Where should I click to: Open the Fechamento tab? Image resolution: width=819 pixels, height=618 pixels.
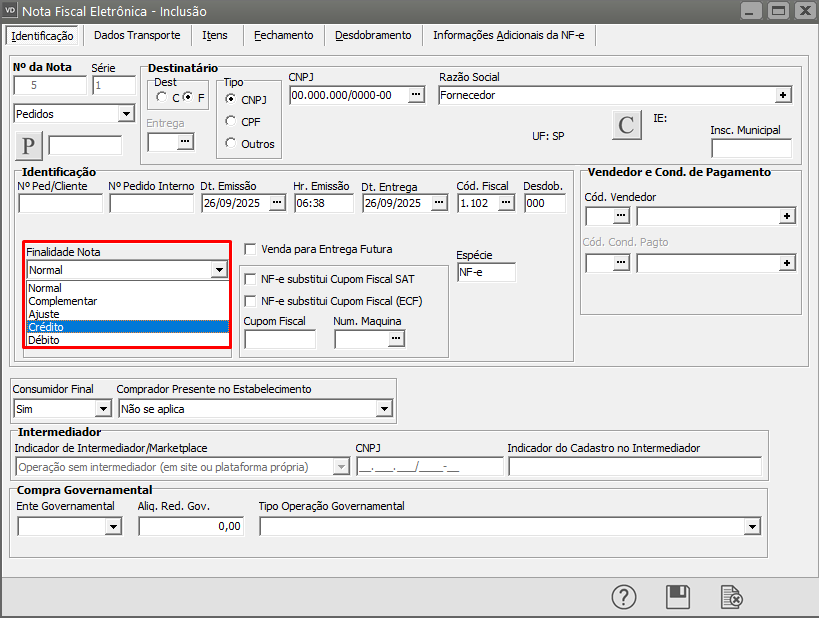[x=283, y=35]
